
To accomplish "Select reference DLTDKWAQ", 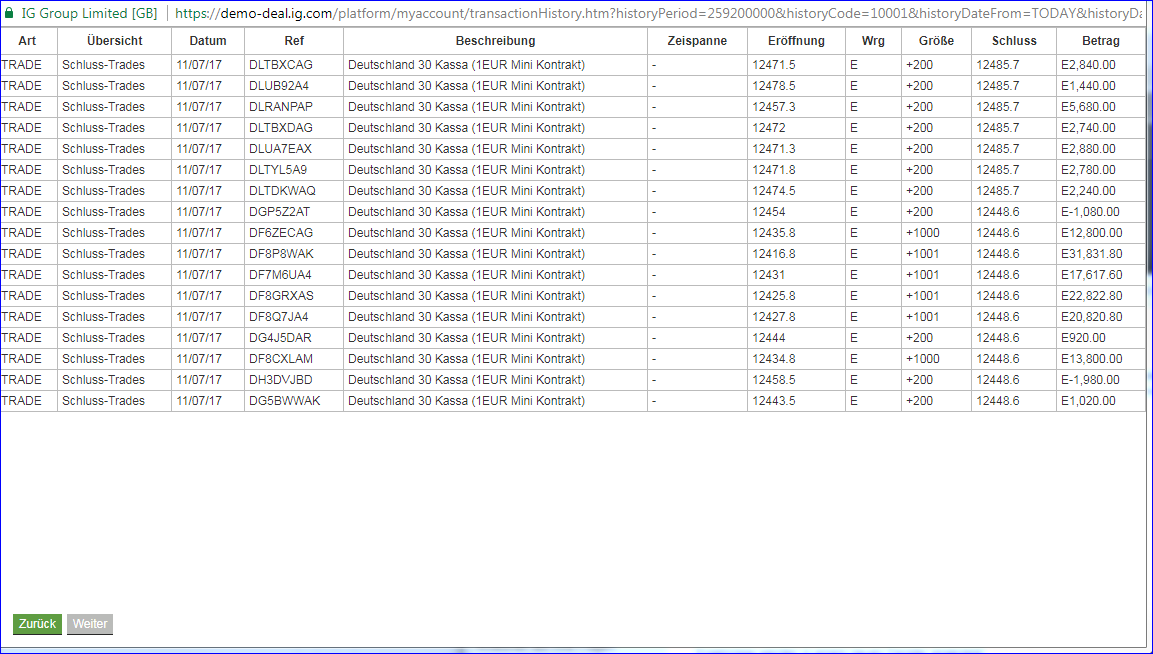I will 282,191.
